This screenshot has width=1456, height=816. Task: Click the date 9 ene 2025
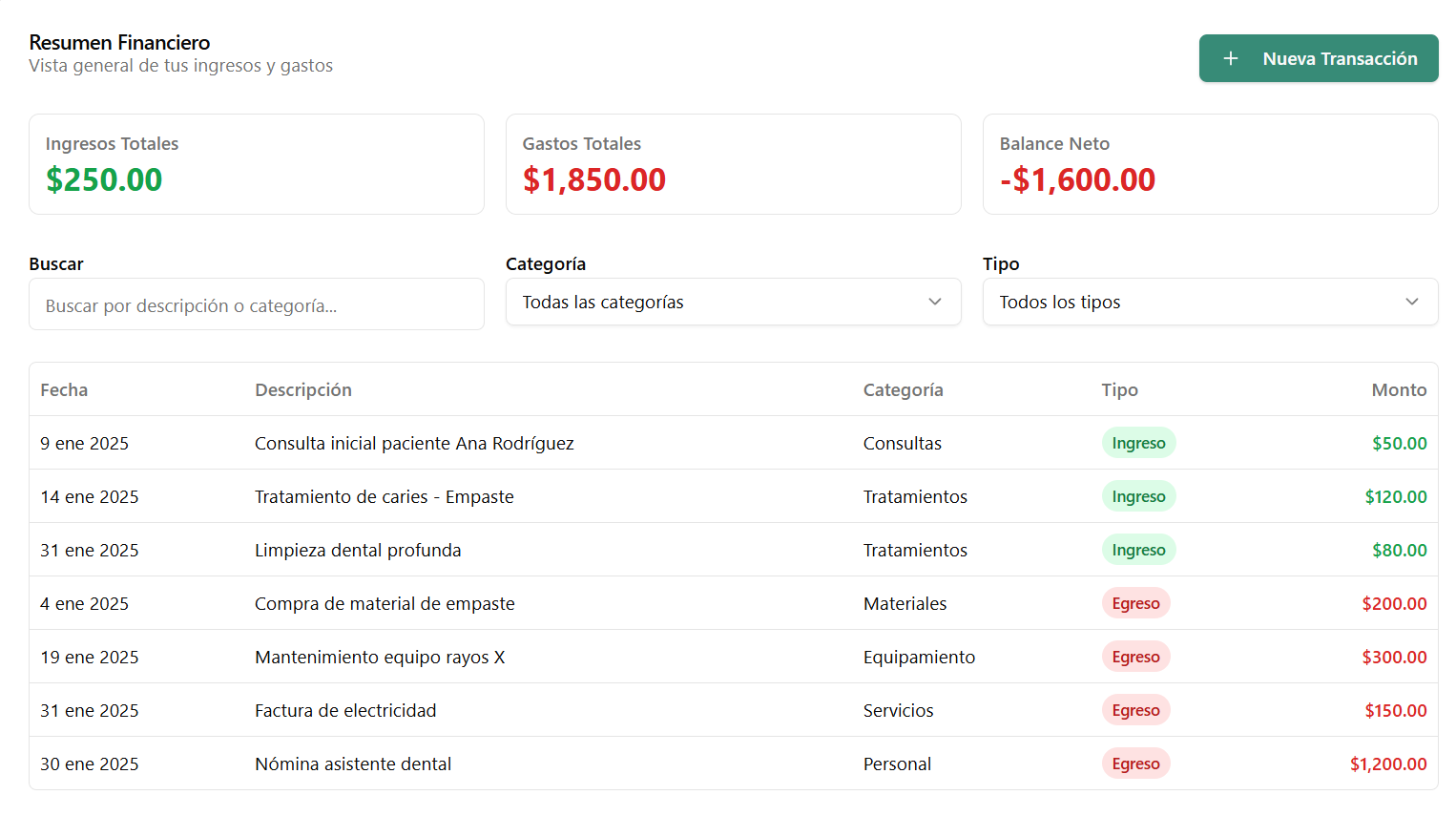[84, 443]
